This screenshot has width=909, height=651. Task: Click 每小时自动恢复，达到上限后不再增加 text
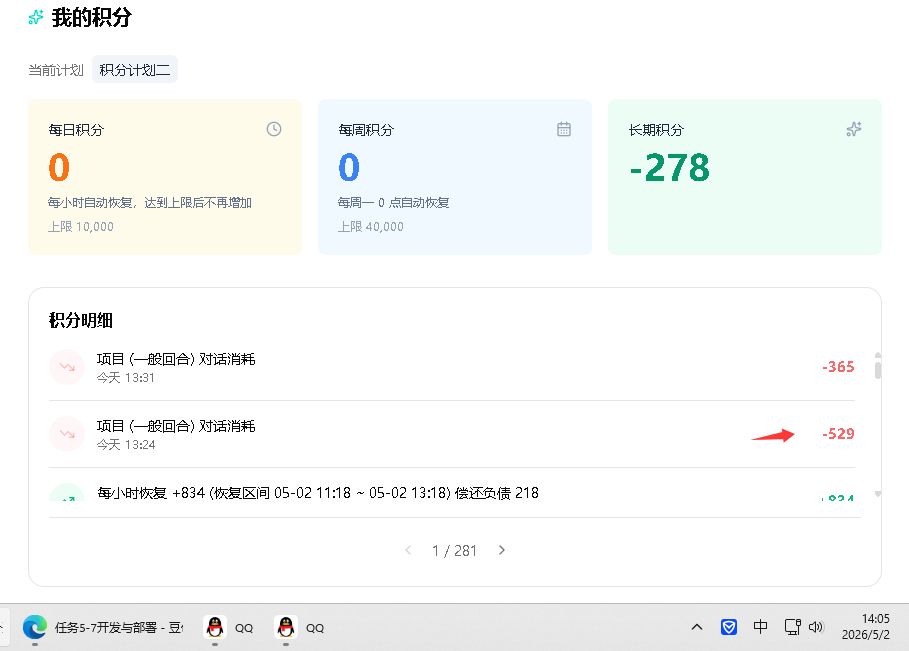tap(150, 202)
